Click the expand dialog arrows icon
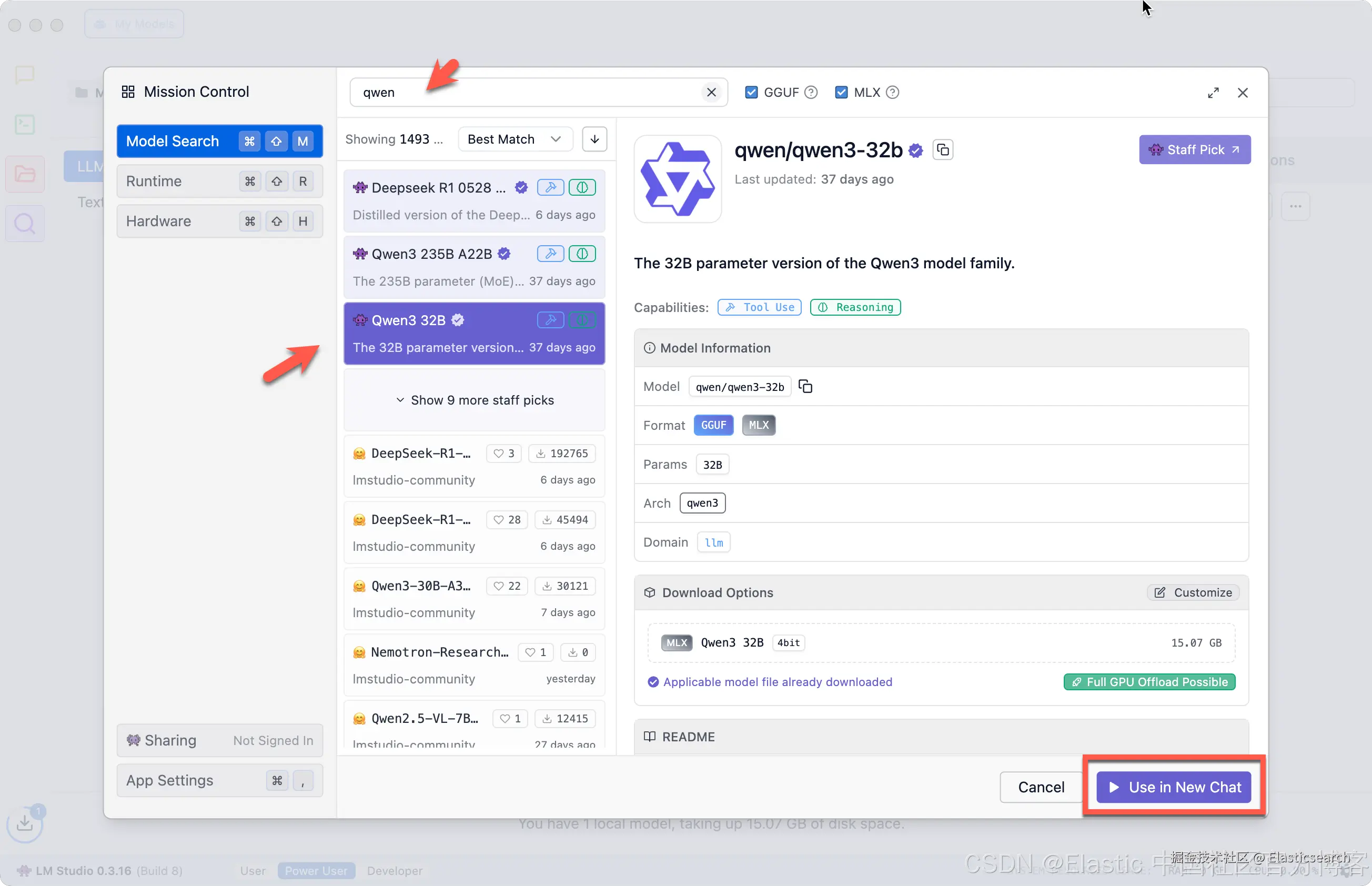Viewport: 1372px width, 886px height. (1213, 93)
